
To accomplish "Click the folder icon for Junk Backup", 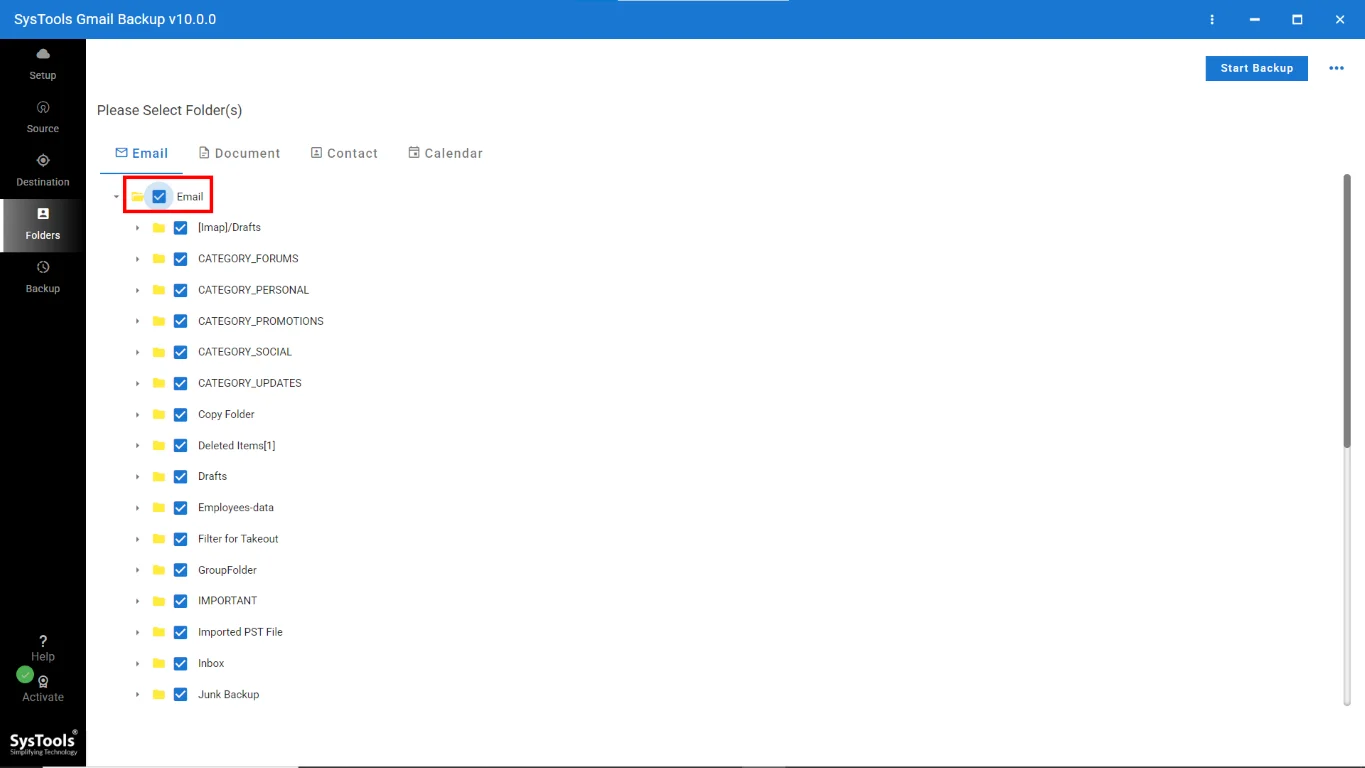I will pos(159,694).
